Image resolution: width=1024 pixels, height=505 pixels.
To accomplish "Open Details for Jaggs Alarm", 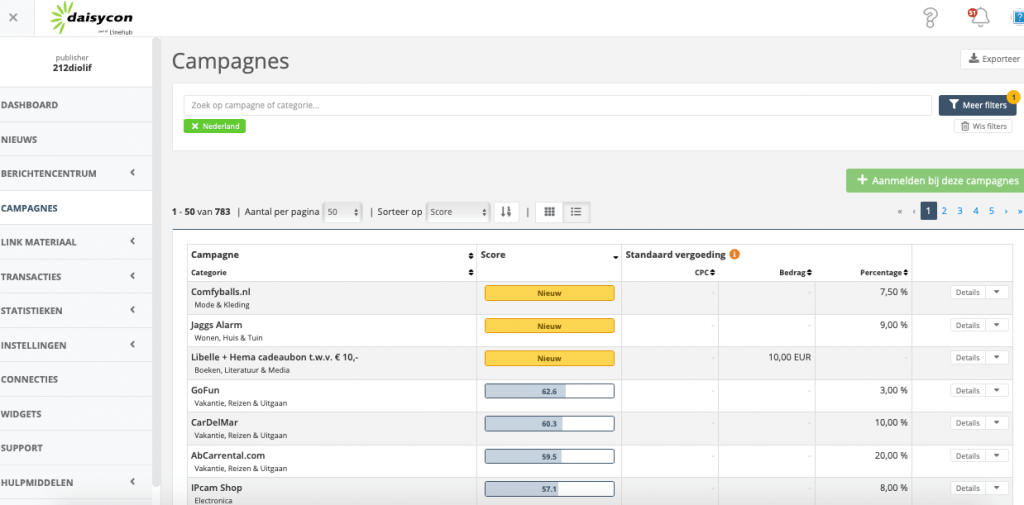I will coord(967,325).
